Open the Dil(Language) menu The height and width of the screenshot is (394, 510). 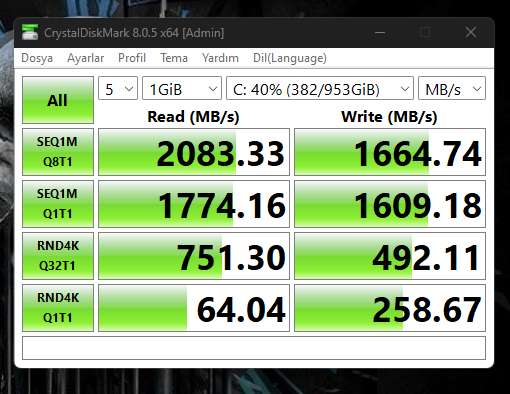point(290,58)
